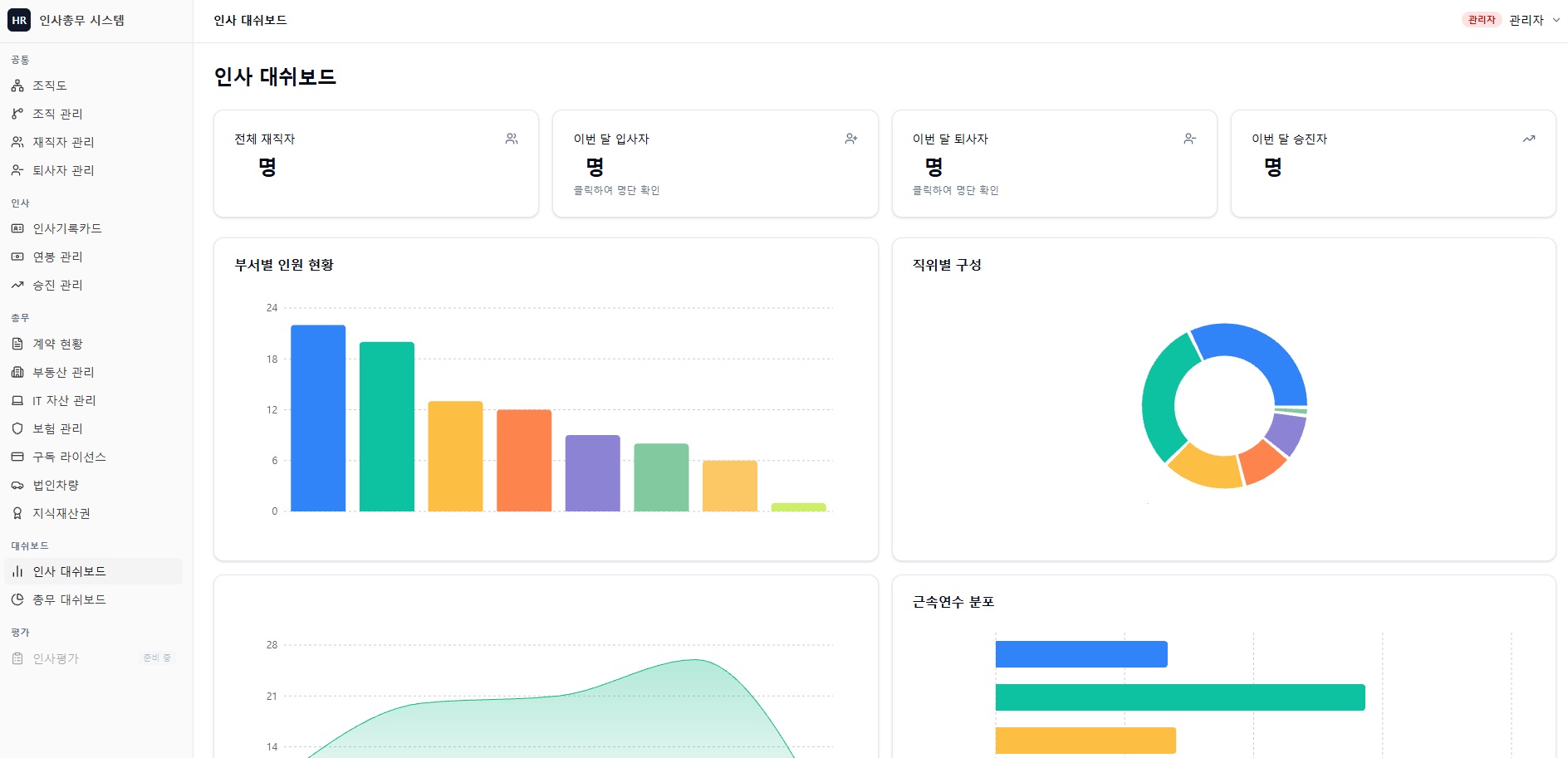Click the remove-person icon on 이번 달 퇴사자 card

point(1190,139)
